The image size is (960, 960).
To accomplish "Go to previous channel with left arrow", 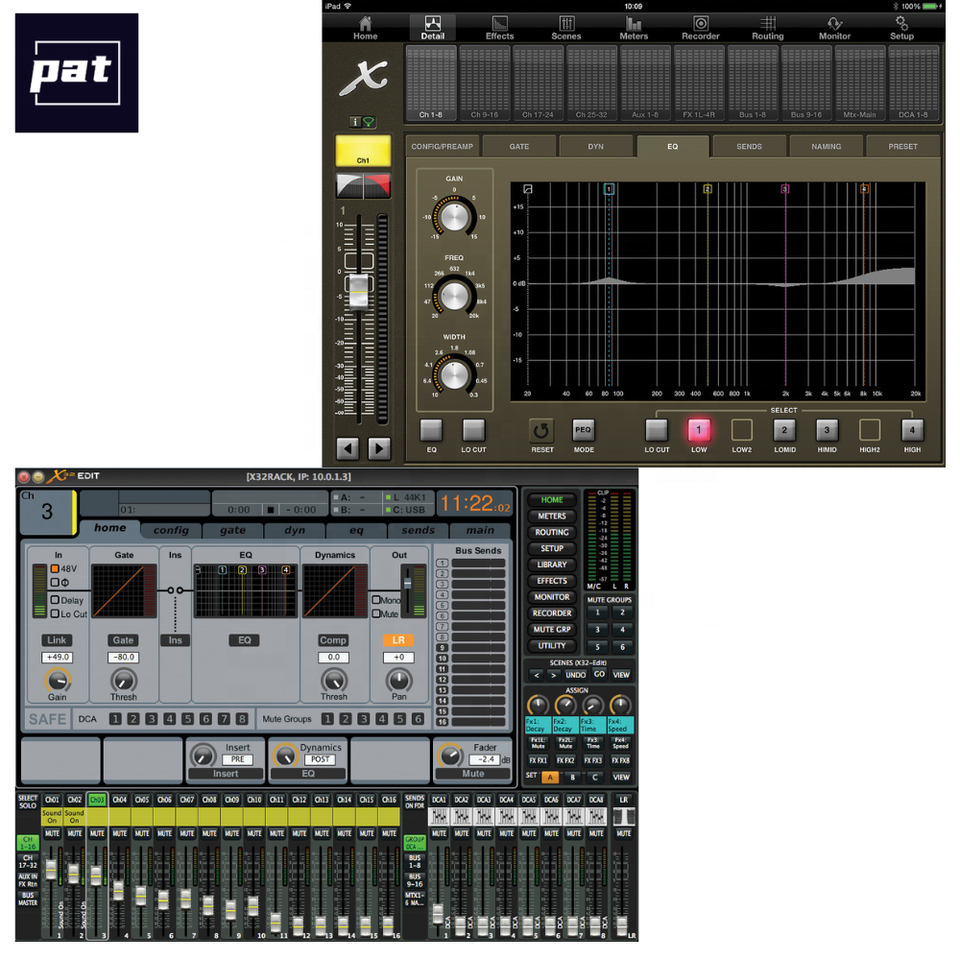I will click(x=348, y=449).
